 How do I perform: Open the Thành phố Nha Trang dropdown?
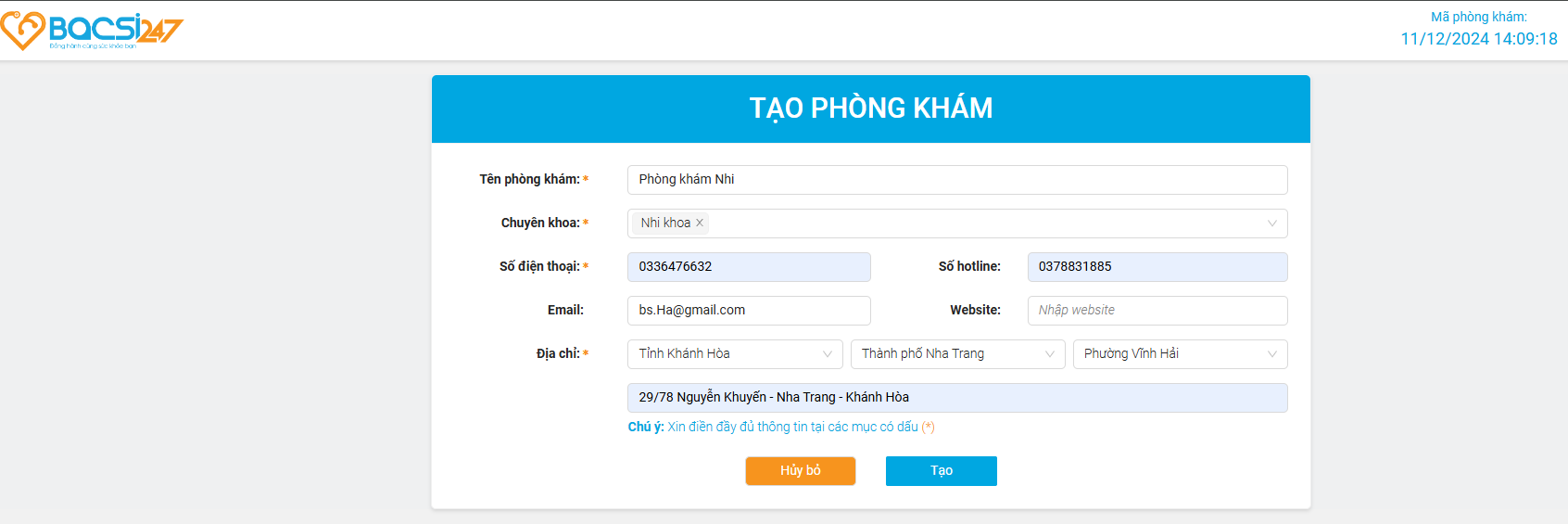pyautogui.click(x=957, y=354)
